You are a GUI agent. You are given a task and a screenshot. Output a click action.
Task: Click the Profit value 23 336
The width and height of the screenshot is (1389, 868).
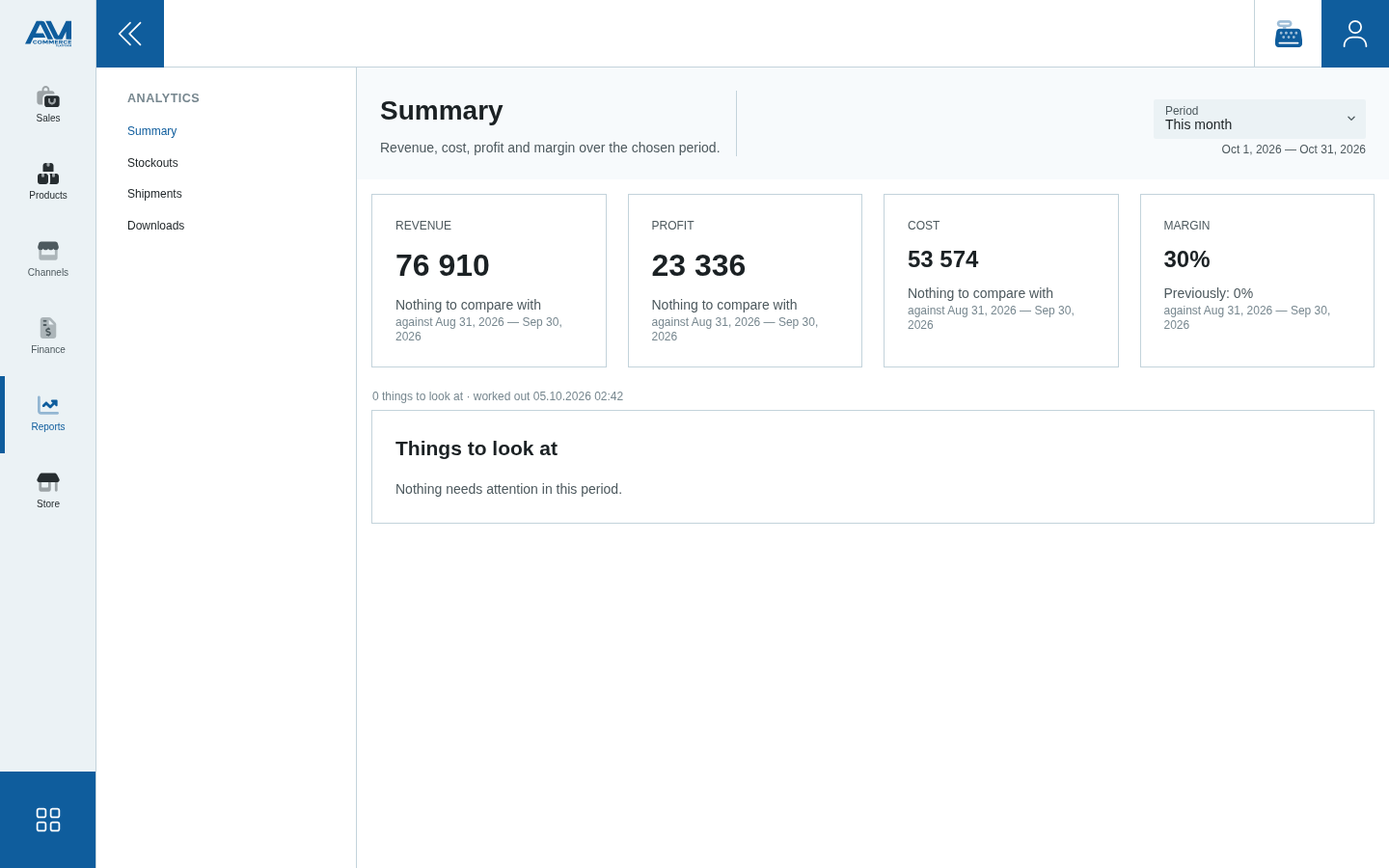point(698,265)
